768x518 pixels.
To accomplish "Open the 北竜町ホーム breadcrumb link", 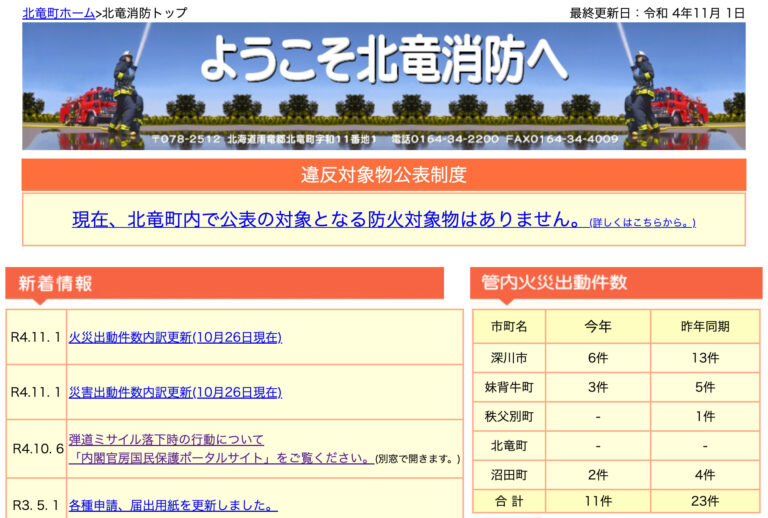I will (x=58, y=13).
